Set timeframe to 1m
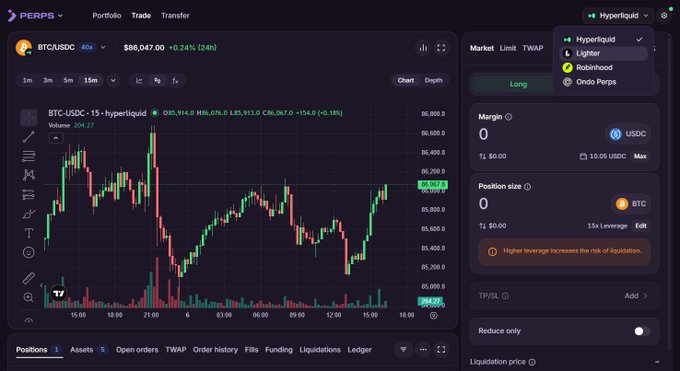680x371 pixels. click(x=27, y=80)
